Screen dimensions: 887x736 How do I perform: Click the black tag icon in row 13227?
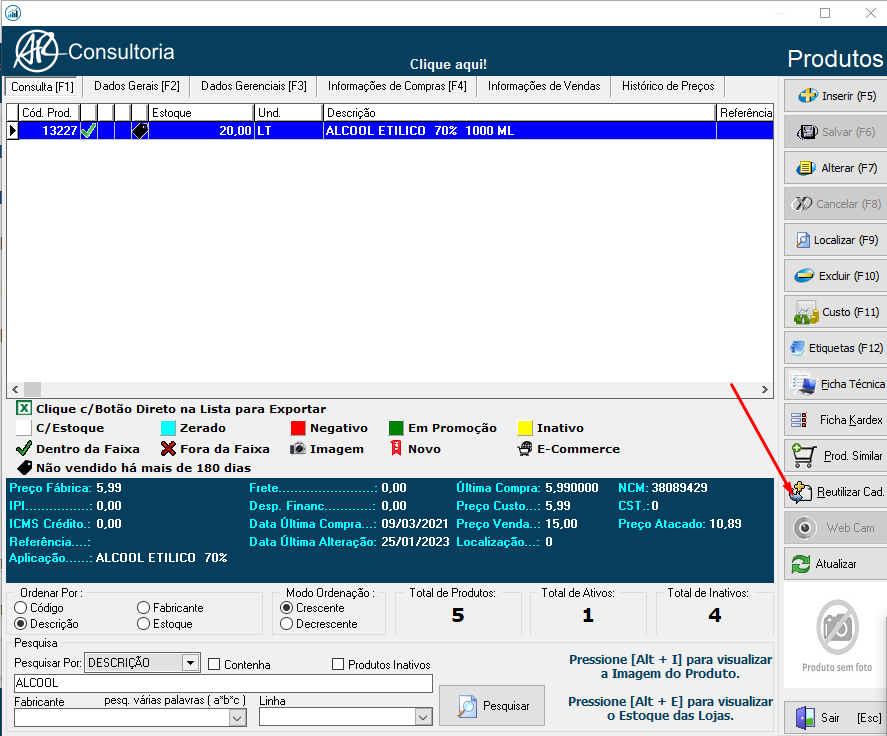tap(140, 131)
